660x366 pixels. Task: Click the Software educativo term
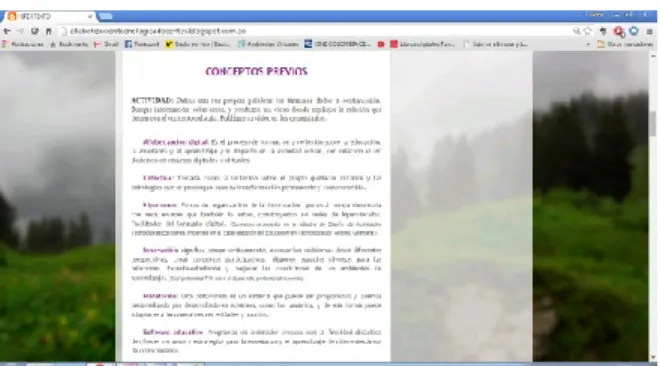[173, 332]
